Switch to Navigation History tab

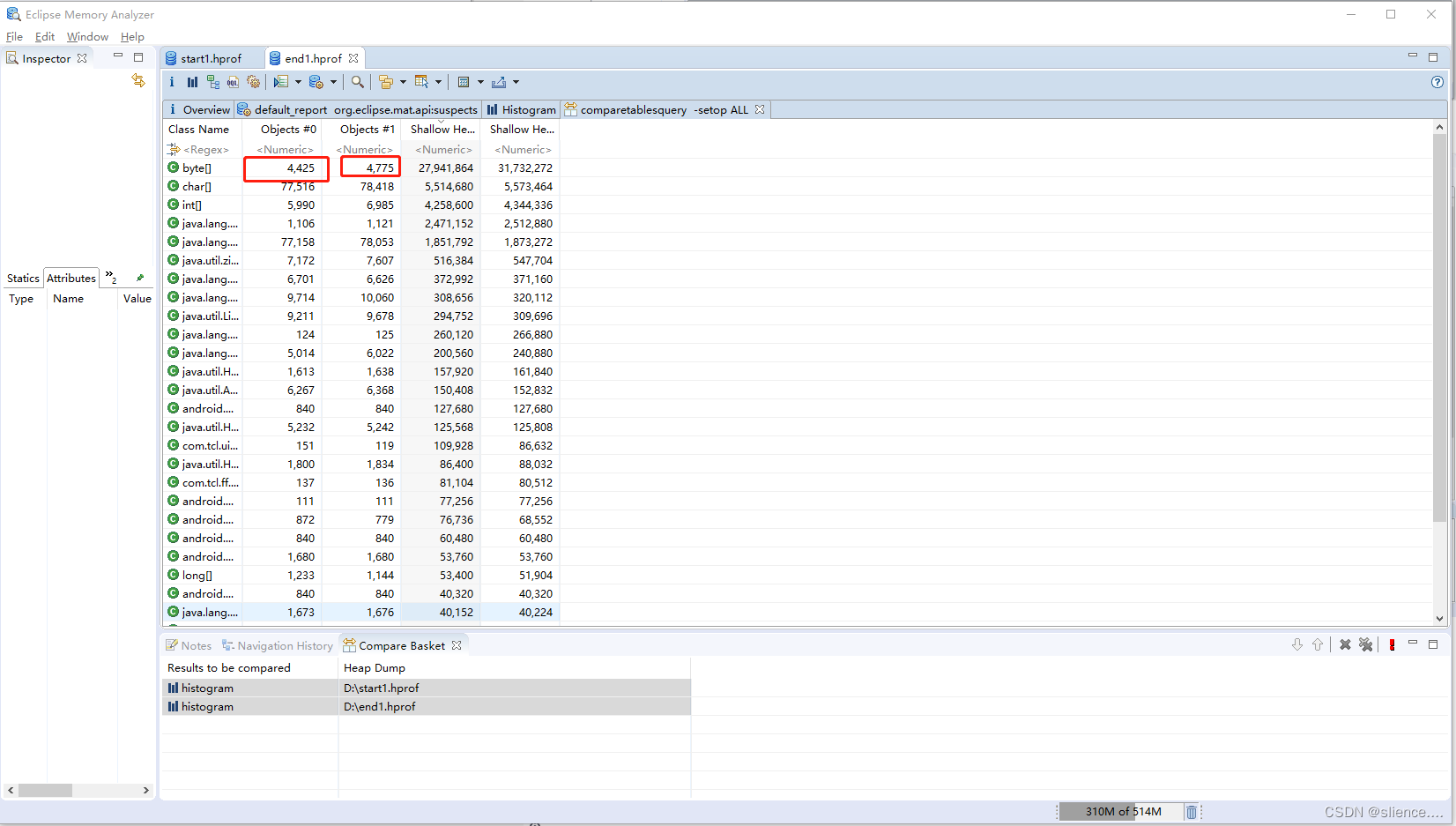[278, 645]
